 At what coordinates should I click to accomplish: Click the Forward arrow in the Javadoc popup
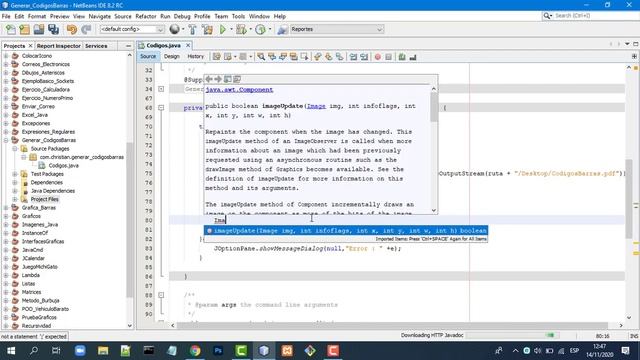point(218,79)
